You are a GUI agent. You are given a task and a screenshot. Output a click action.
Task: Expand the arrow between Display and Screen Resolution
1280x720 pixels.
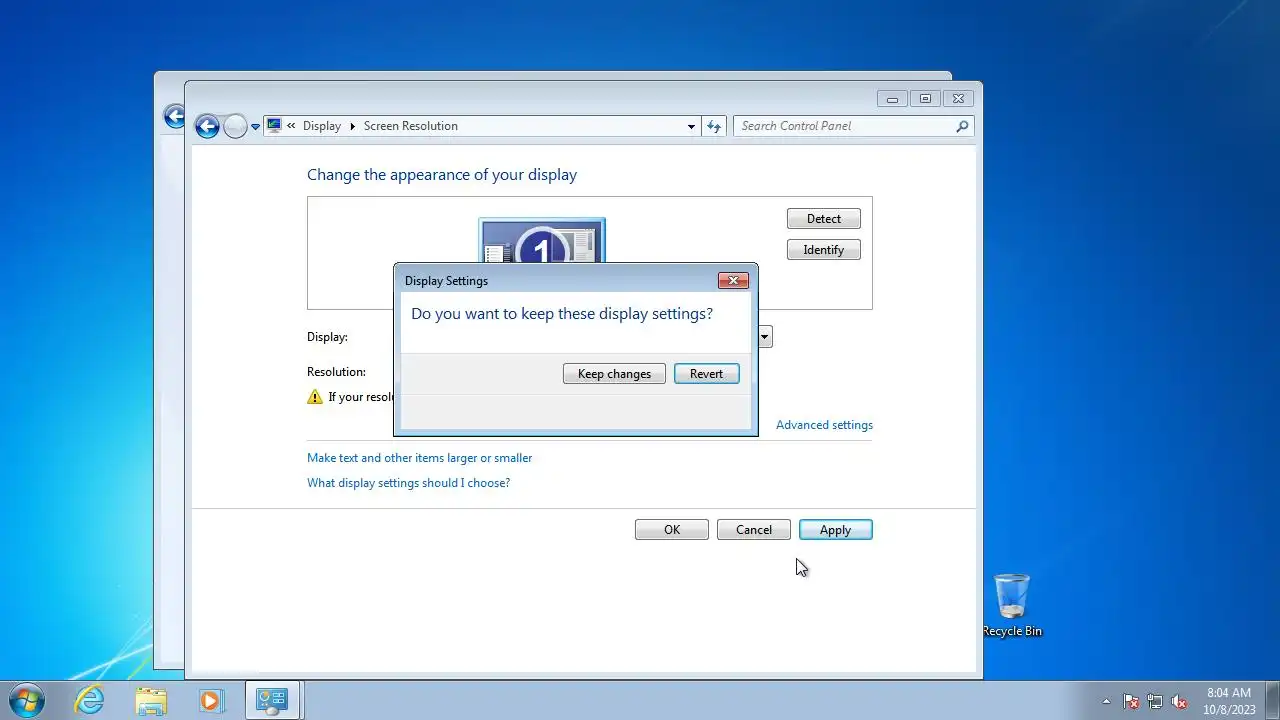pos(352,126)
